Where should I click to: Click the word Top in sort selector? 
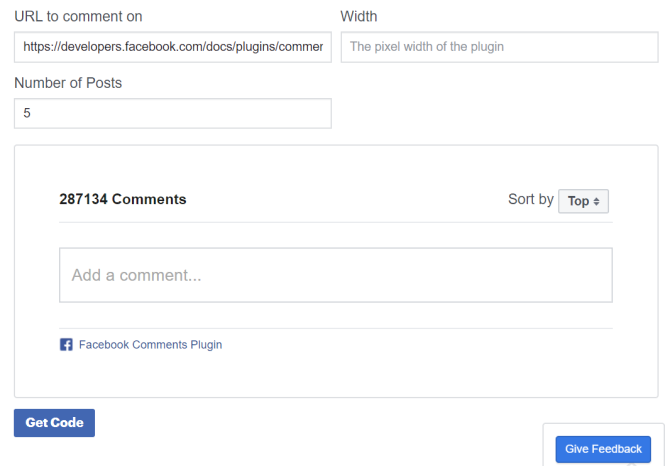[578, 201]
